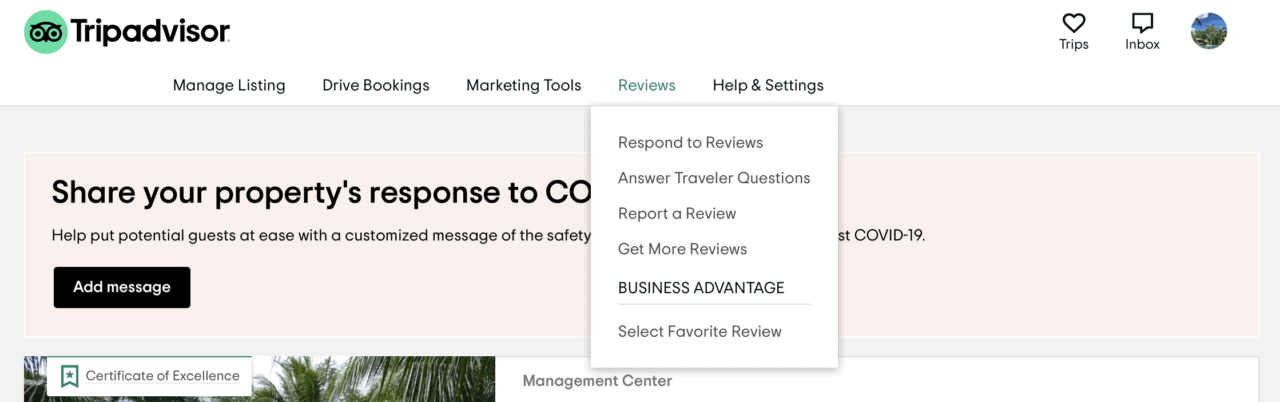Screen dimensions: 1280x402
Task: Click the BUSINESS ADVANTAGE heading
Action: click(x=701, y=288)
